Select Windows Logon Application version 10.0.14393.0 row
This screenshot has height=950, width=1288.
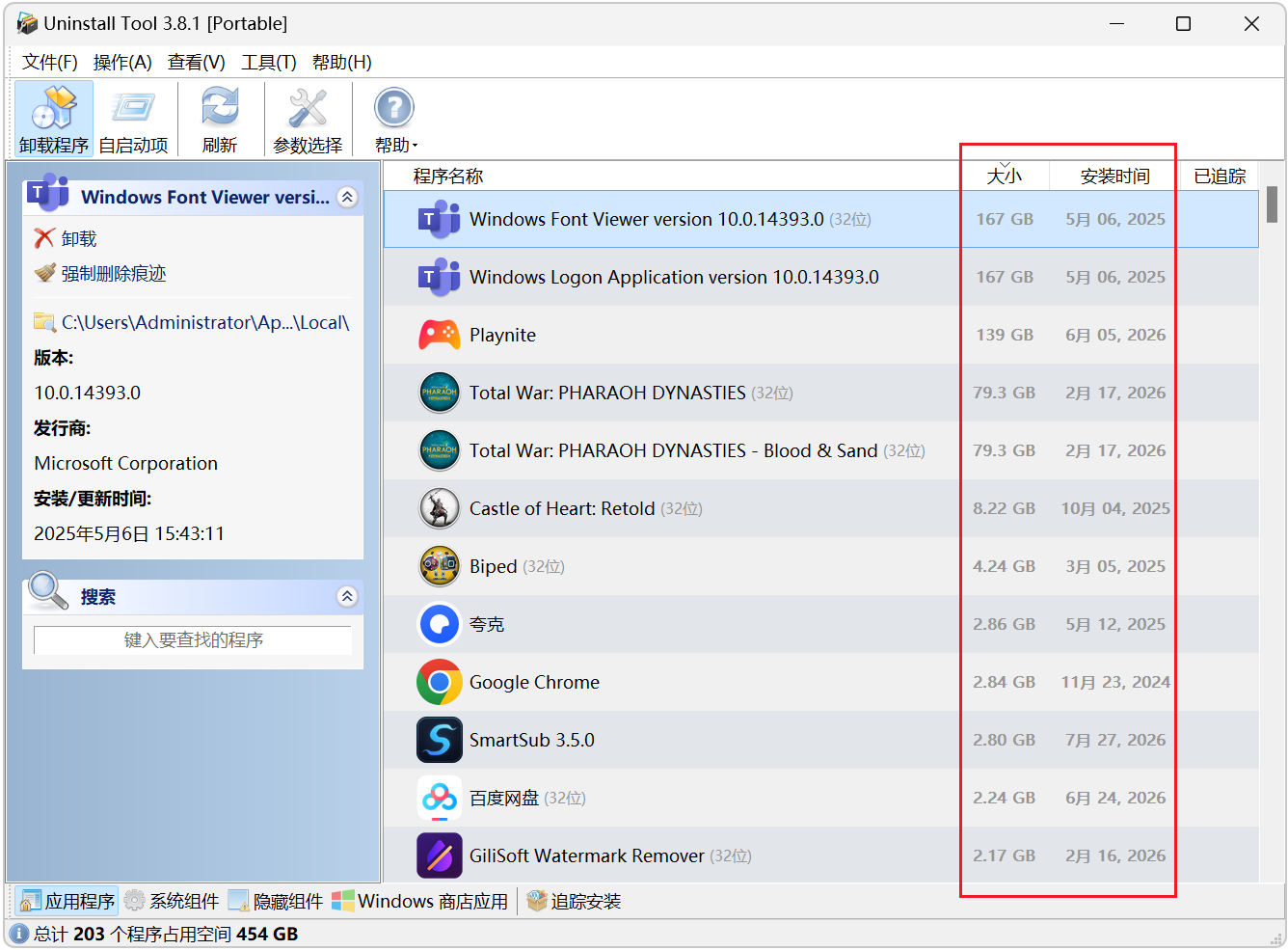[820, 277]
